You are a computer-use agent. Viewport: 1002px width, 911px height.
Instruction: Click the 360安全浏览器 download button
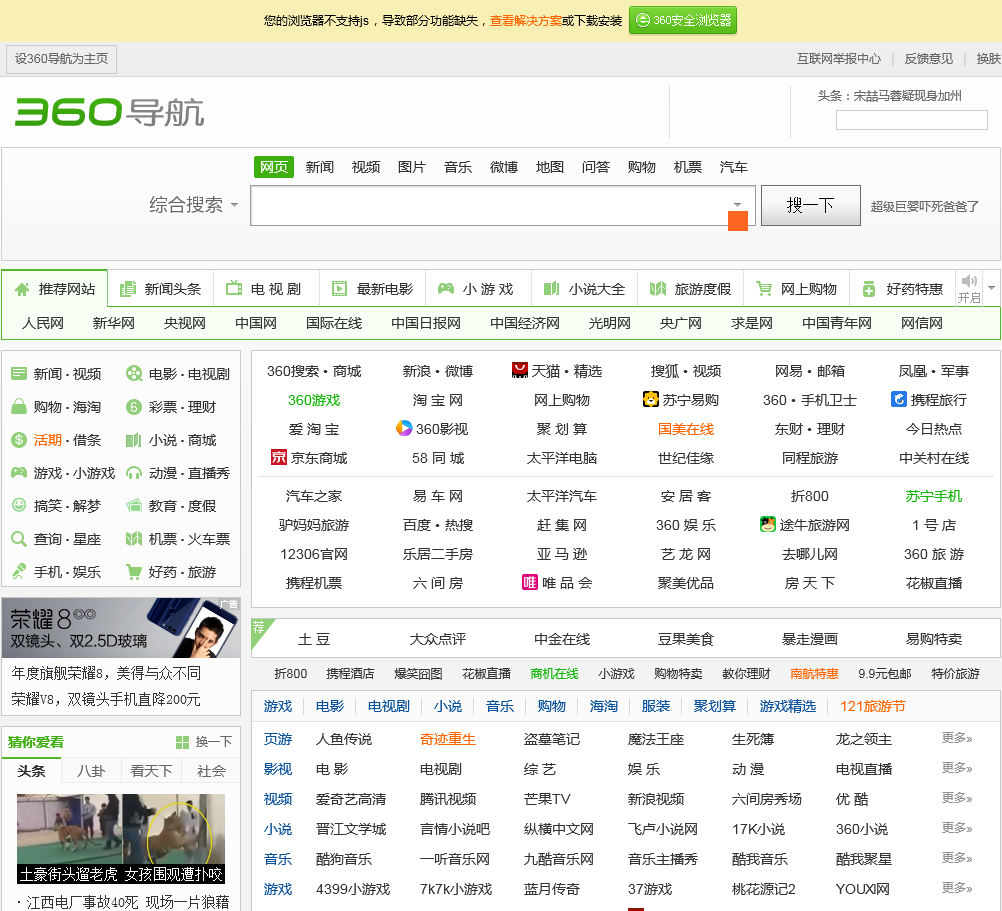[683, 20]
